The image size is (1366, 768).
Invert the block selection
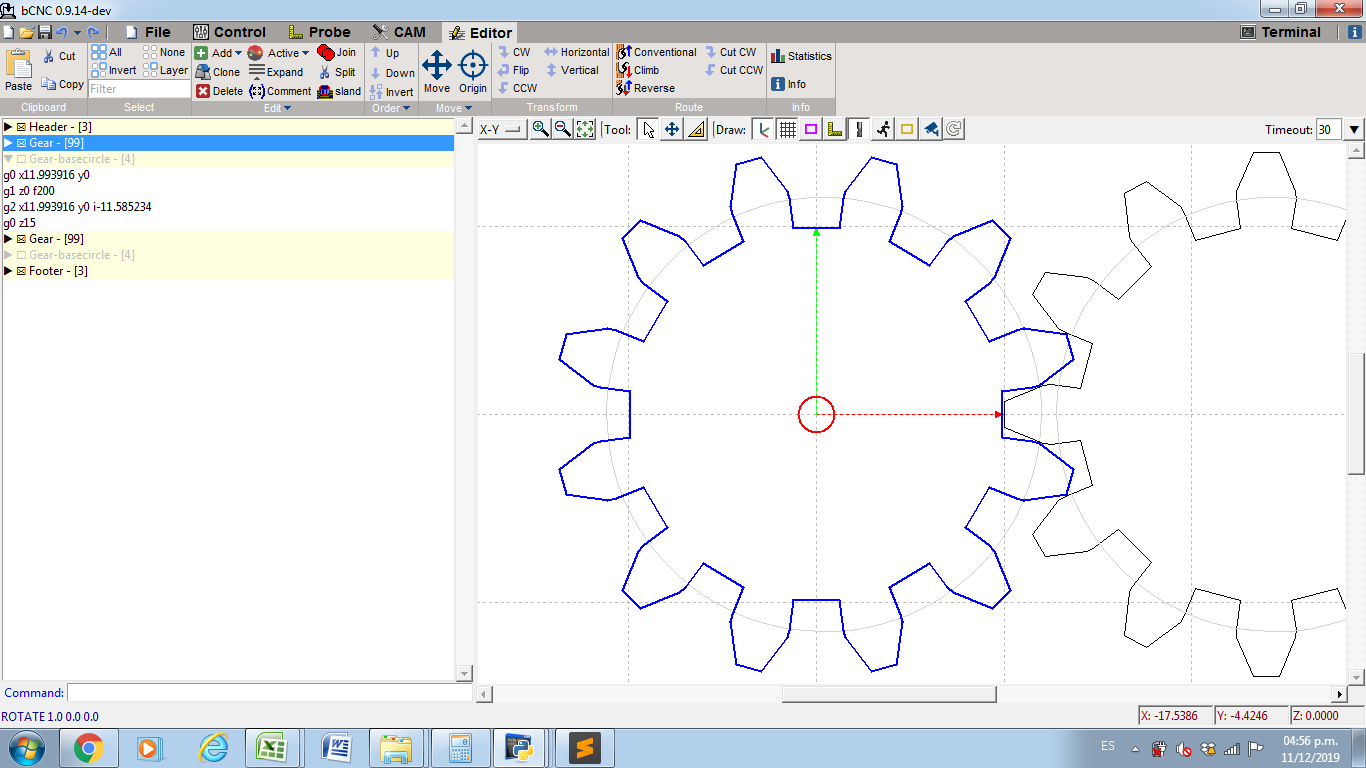coord(114,70)
